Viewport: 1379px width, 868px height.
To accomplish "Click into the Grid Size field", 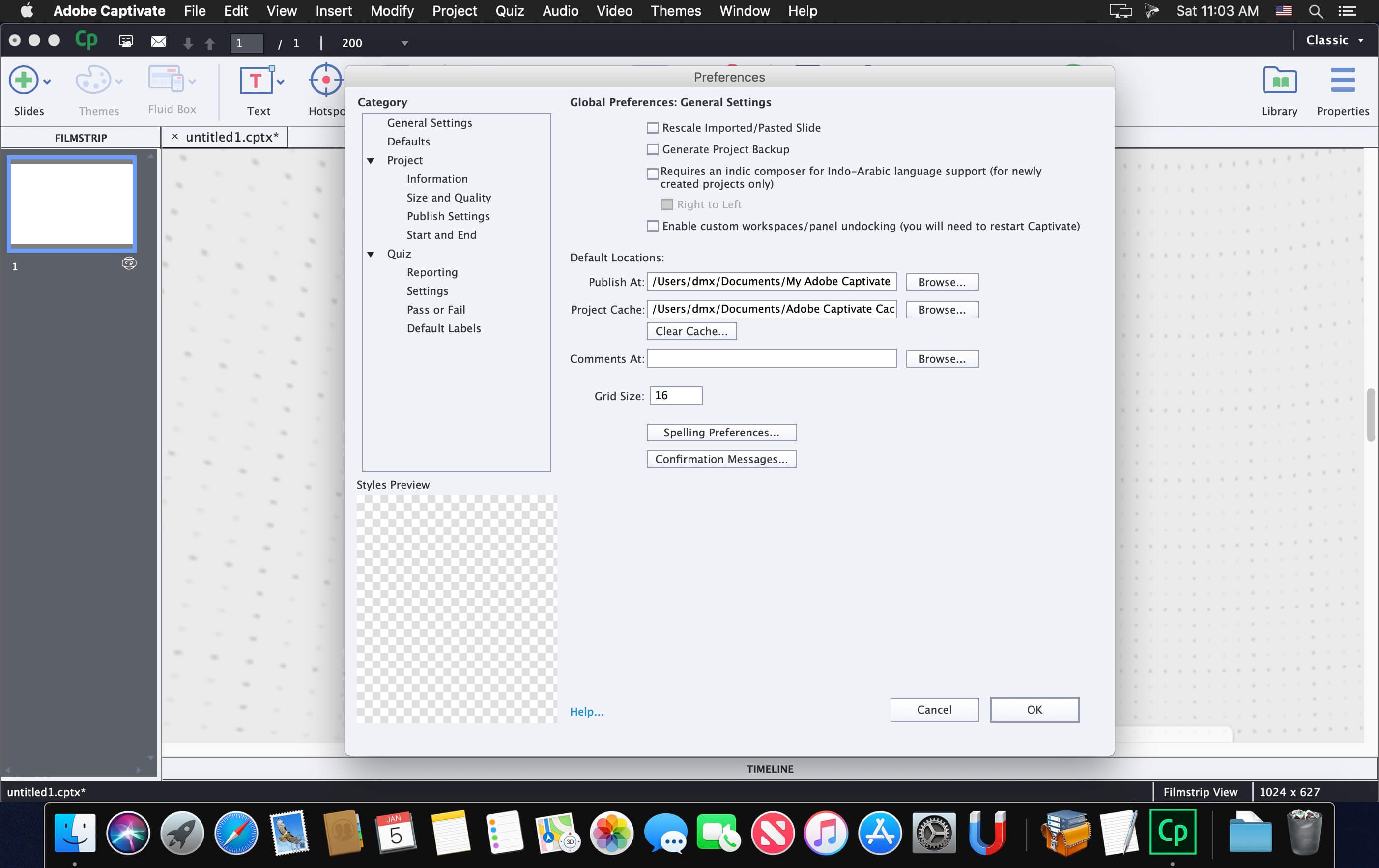I will (676, 395).
